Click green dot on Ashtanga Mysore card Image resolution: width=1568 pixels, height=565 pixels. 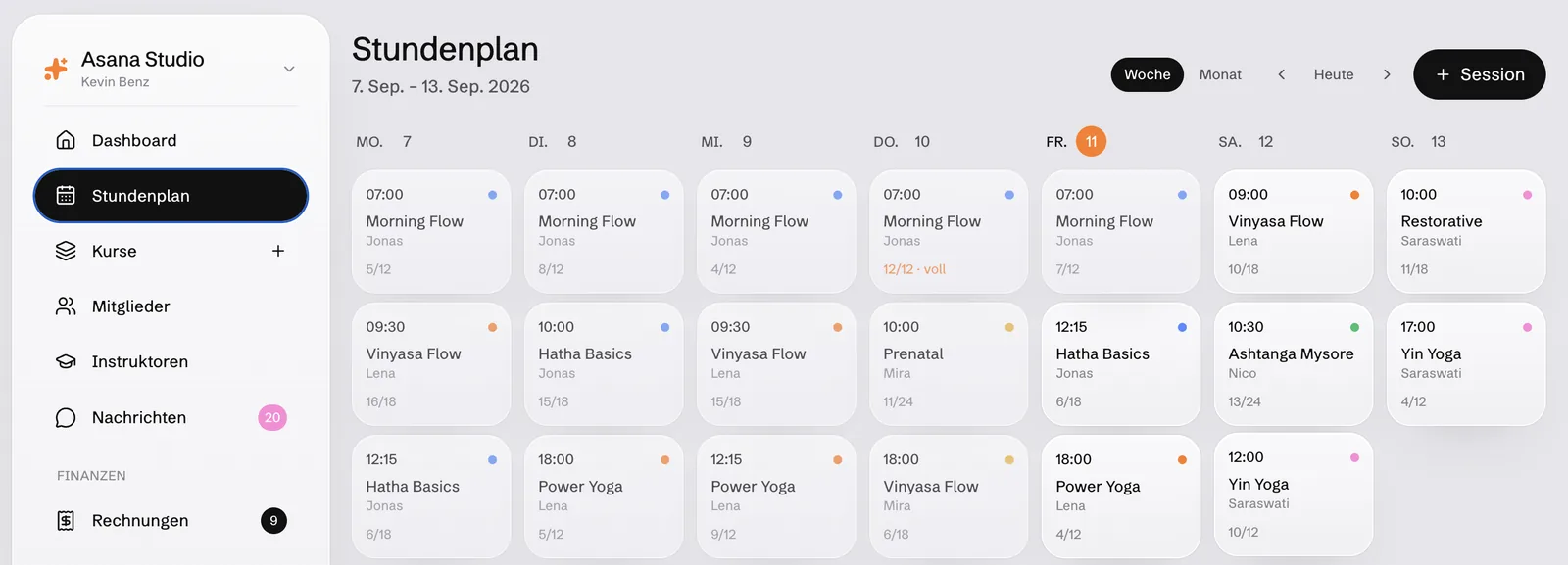pyautogui.click(x=1354, y=327)
